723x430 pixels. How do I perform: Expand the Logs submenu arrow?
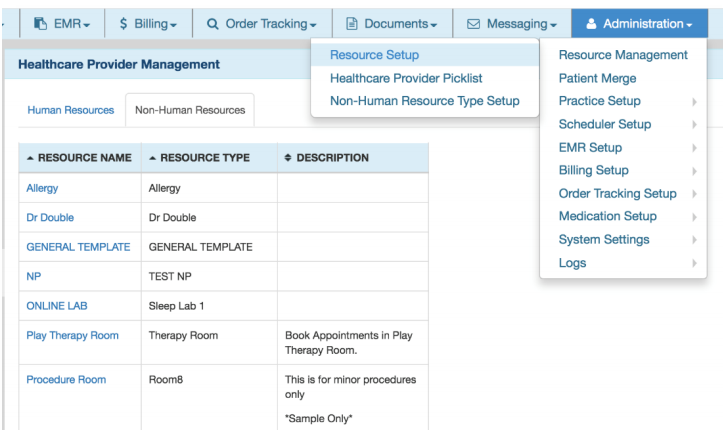tap(692, 263)
